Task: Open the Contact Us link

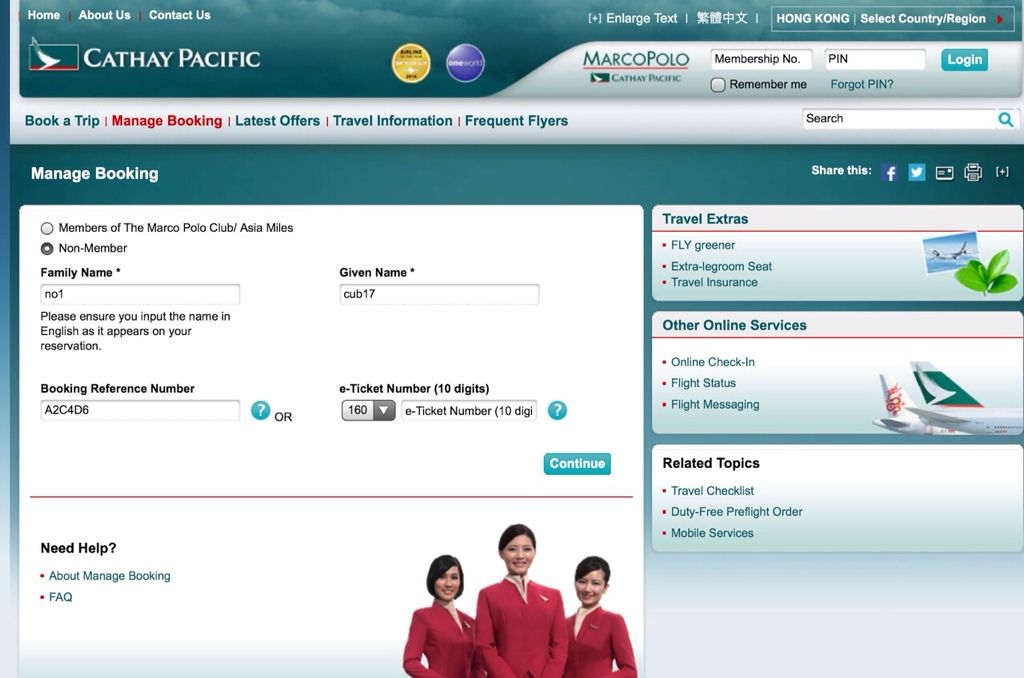Action: [x=180, y=15]
